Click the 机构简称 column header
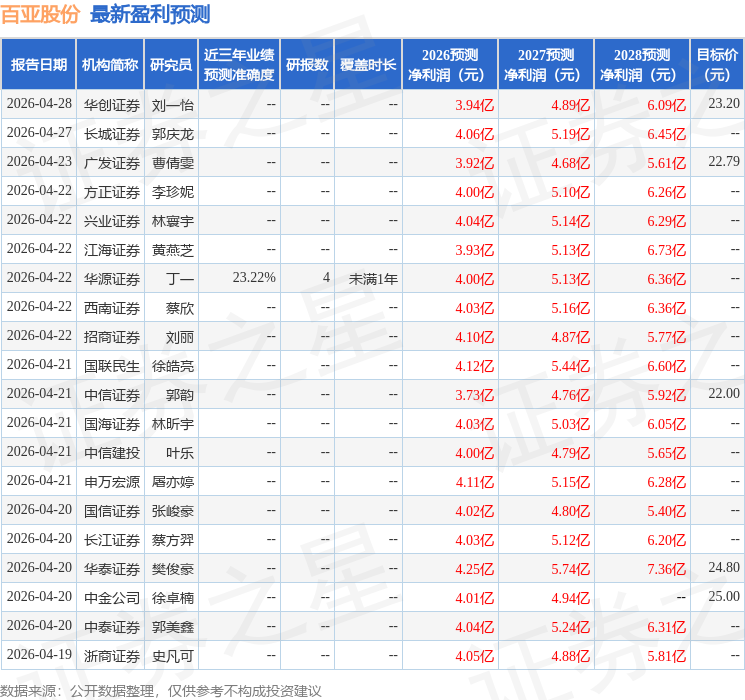This screenshot has width=745, height=700. tap(110, 65)
